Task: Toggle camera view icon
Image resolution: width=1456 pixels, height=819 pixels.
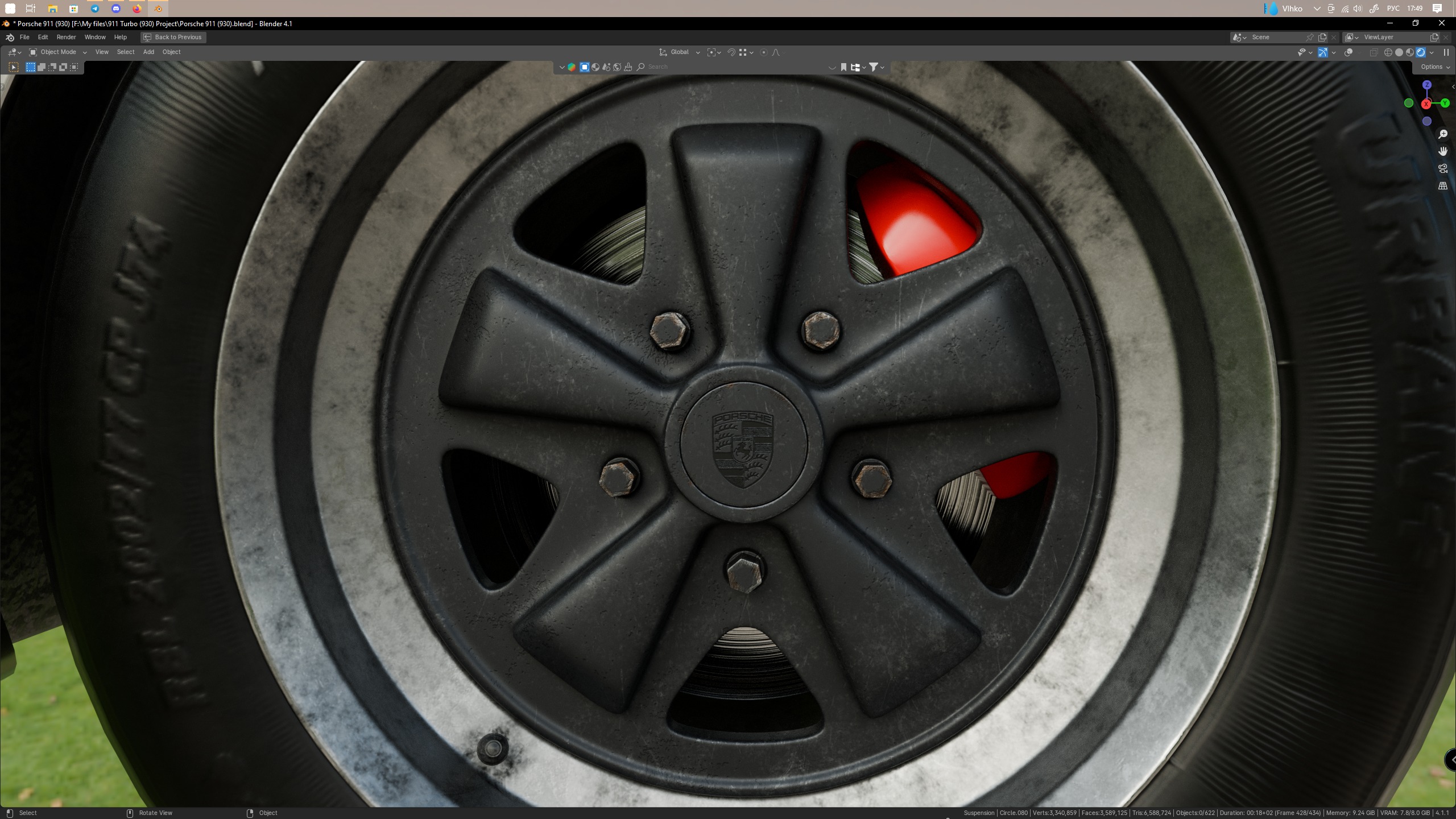Action: 1443,168
